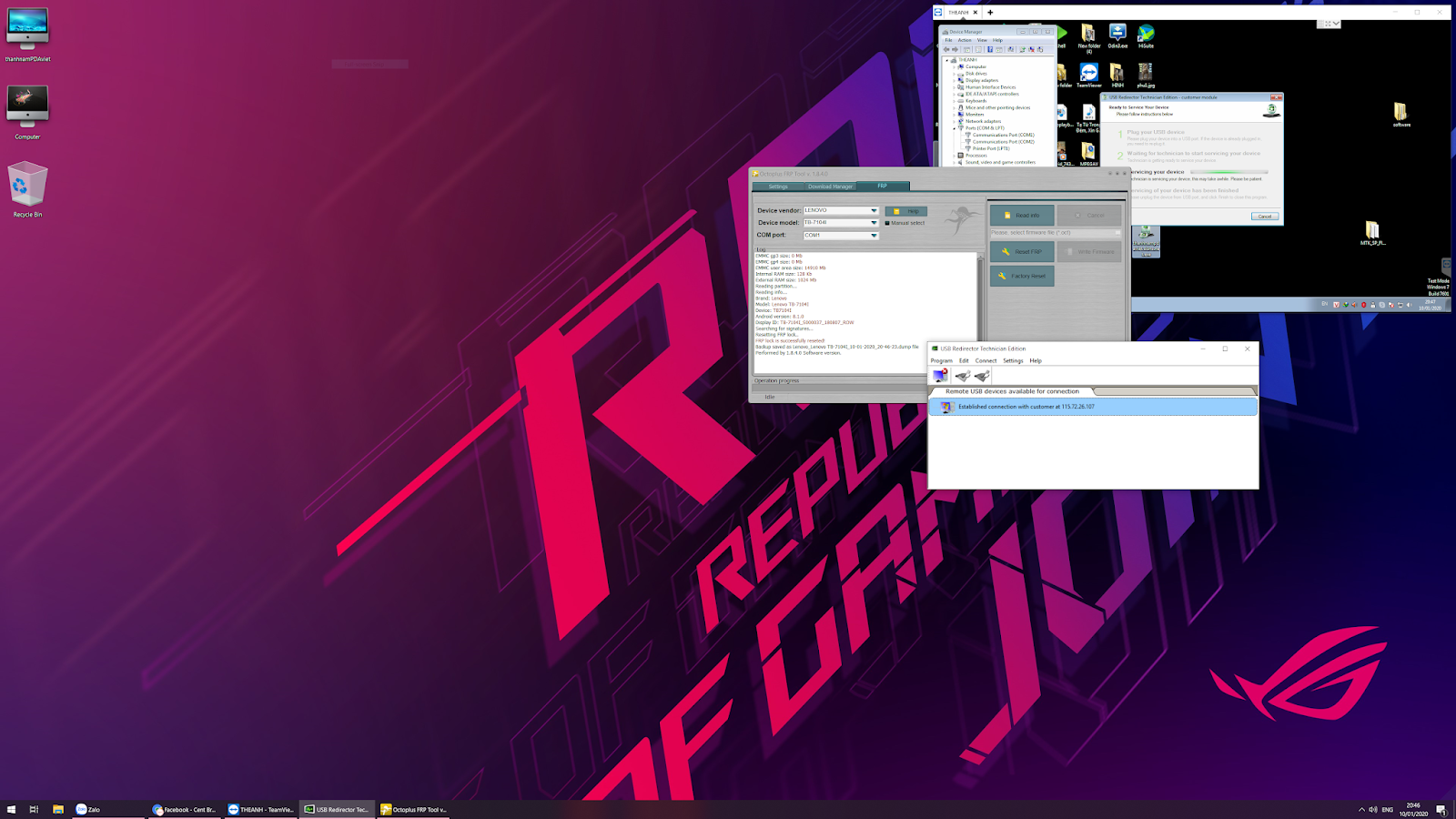This screenshot has width=1456, height=819.
Task: Expand the Network adapters node in Device Manager
Action: [955, 121]
